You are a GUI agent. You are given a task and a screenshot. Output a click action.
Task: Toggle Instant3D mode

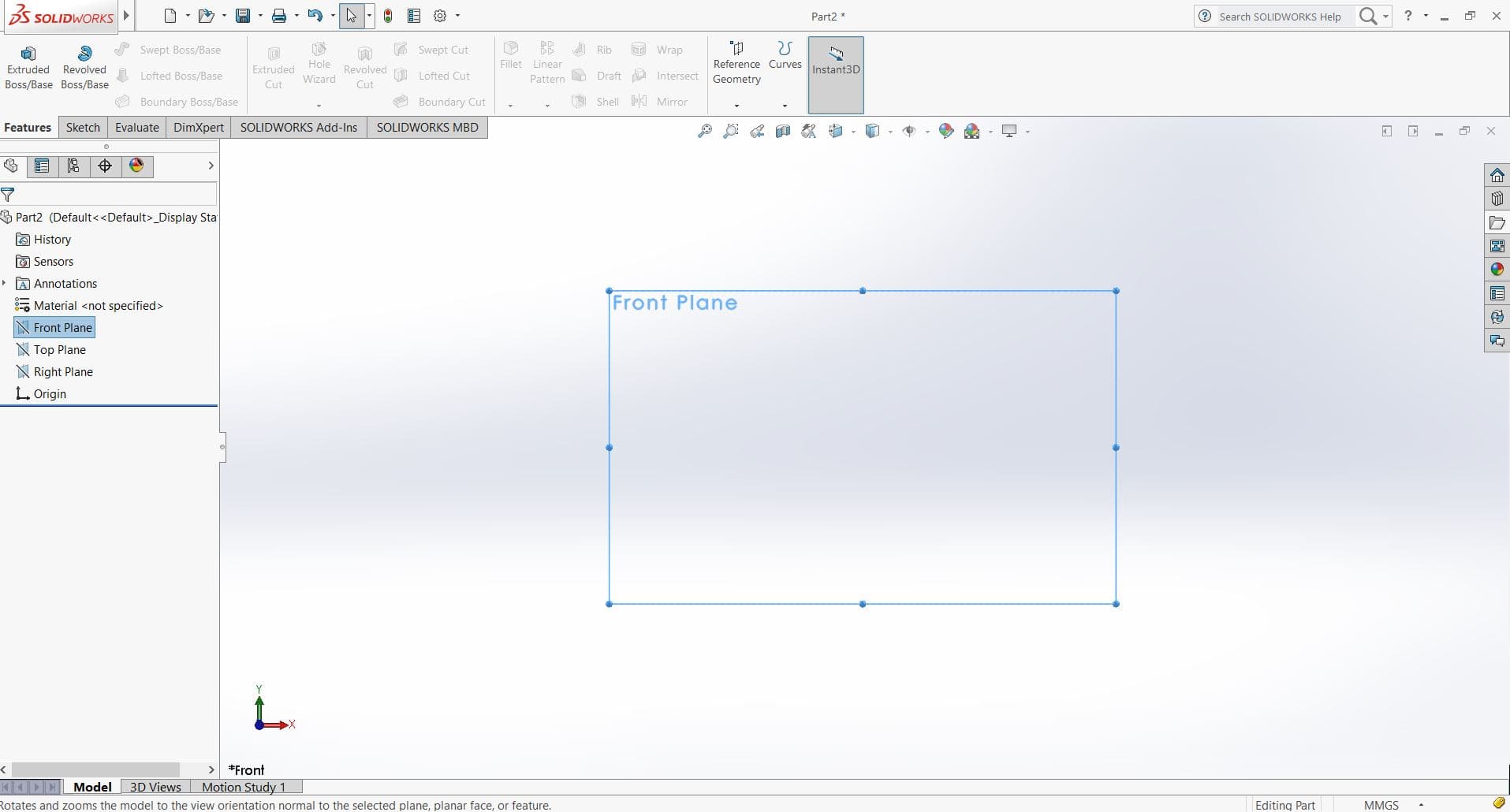[835, 63]
